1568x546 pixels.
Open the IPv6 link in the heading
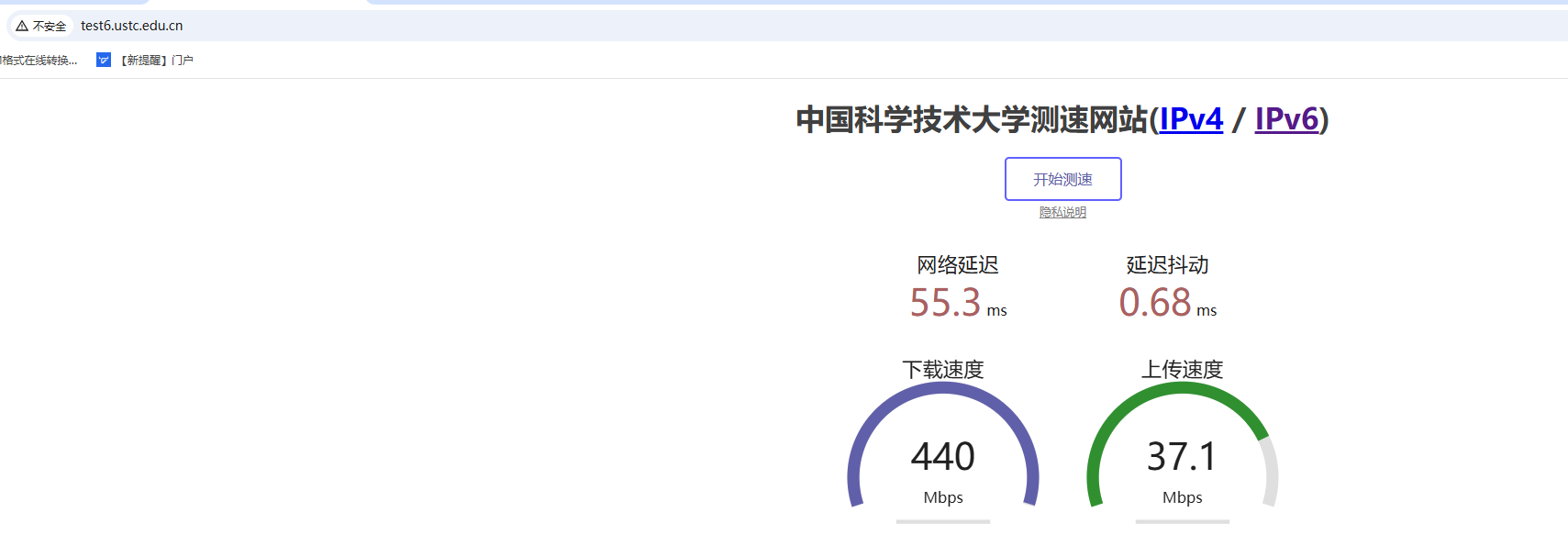coord(1286,119)
